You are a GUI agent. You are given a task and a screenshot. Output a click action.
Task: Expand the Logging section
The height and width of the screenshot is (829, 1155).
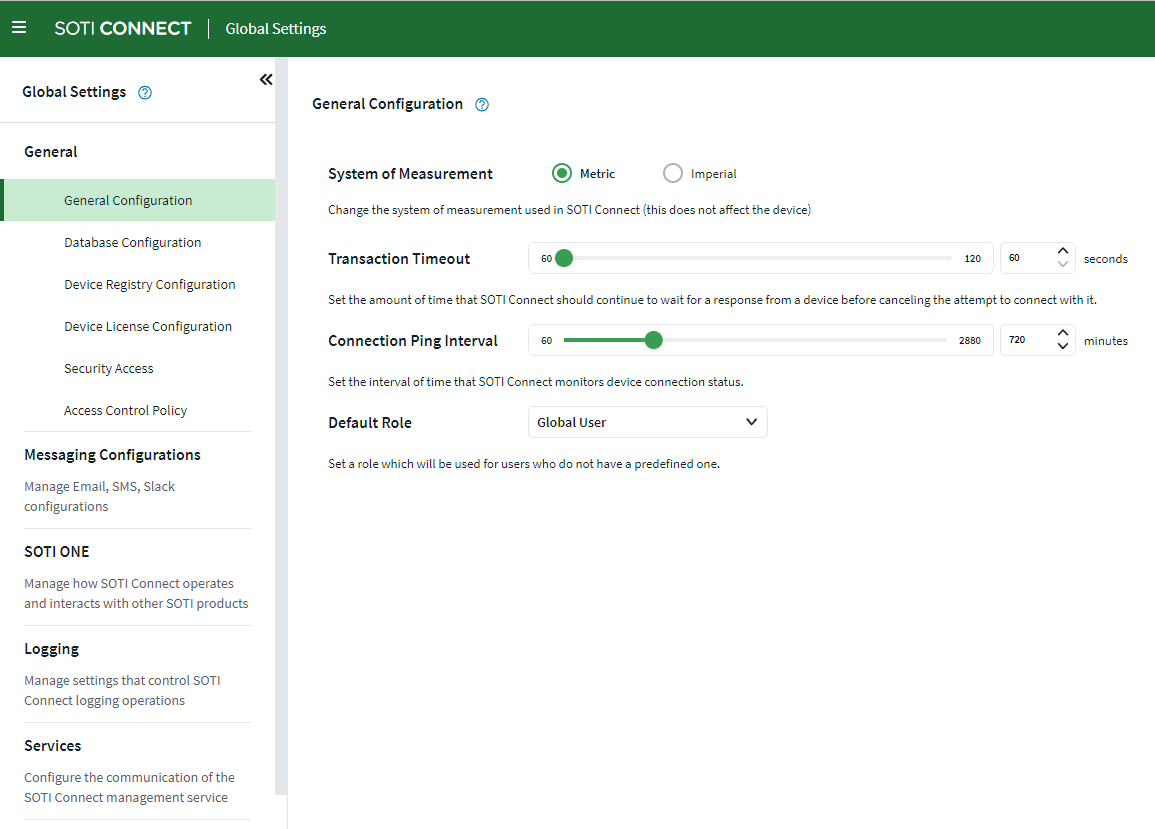[52, 649]
